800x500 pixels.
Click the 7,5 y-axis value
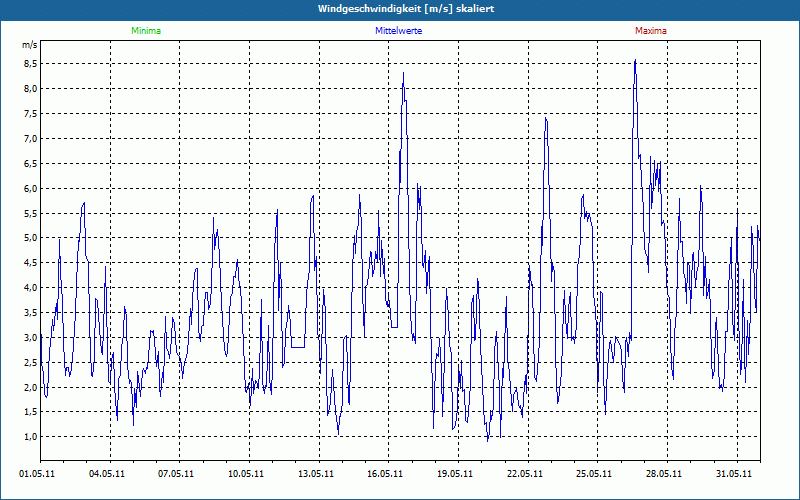(31, 114)
